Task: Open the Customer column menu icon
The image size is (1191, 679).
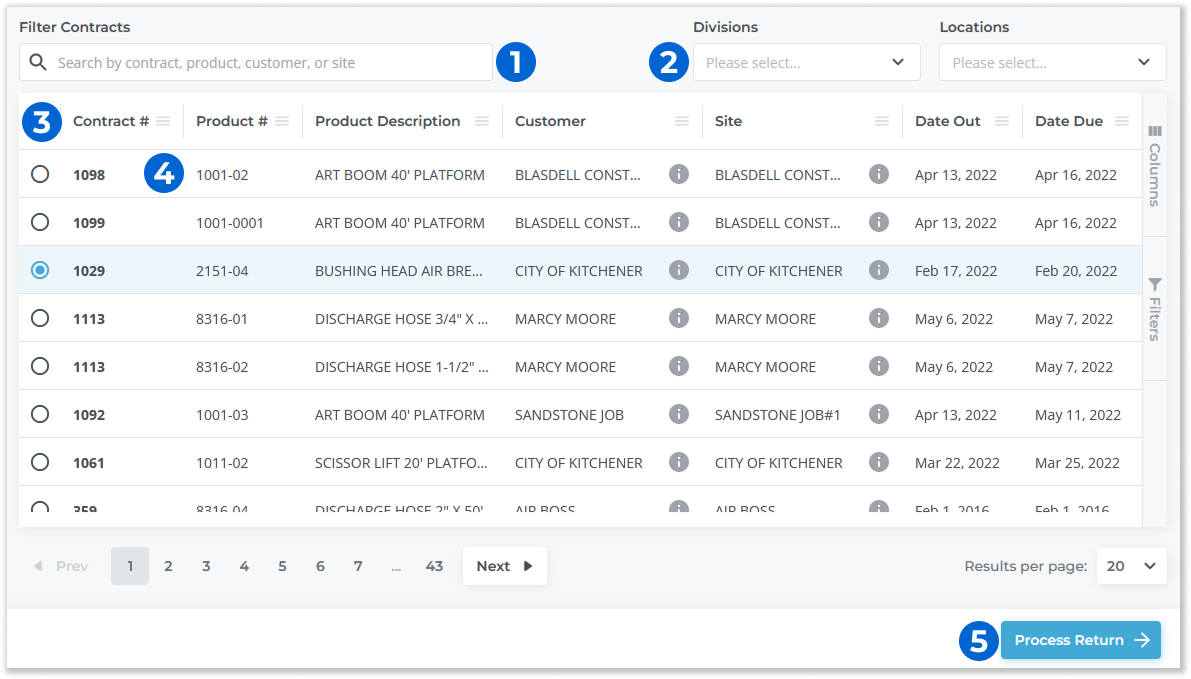Action: tap(682, 122)
